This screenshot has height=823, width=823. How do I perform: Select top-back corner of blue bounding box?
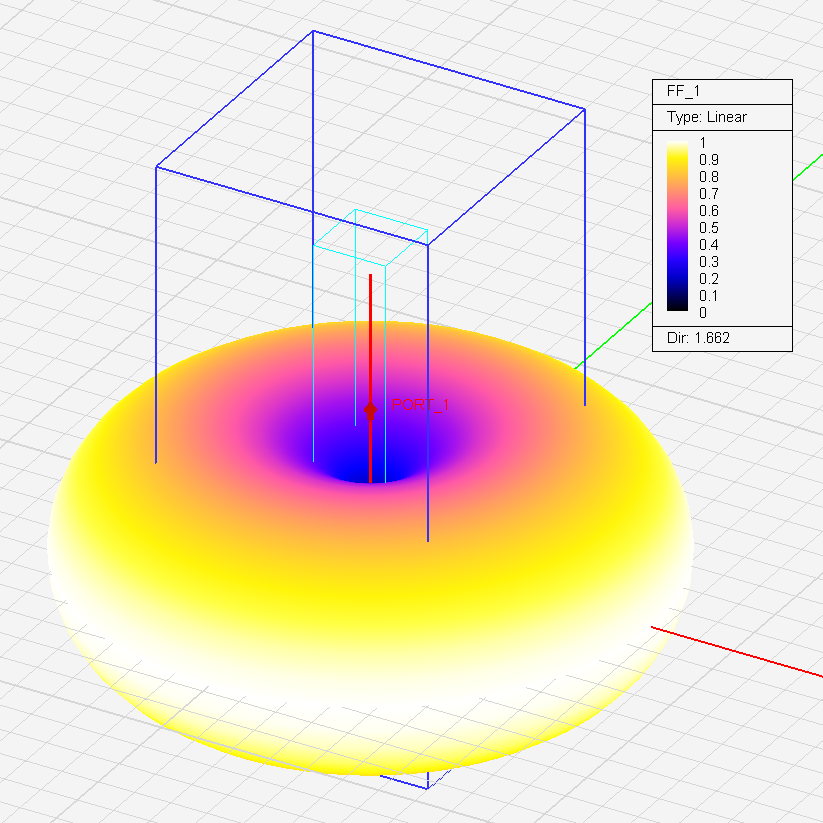[x=313, y=31]
